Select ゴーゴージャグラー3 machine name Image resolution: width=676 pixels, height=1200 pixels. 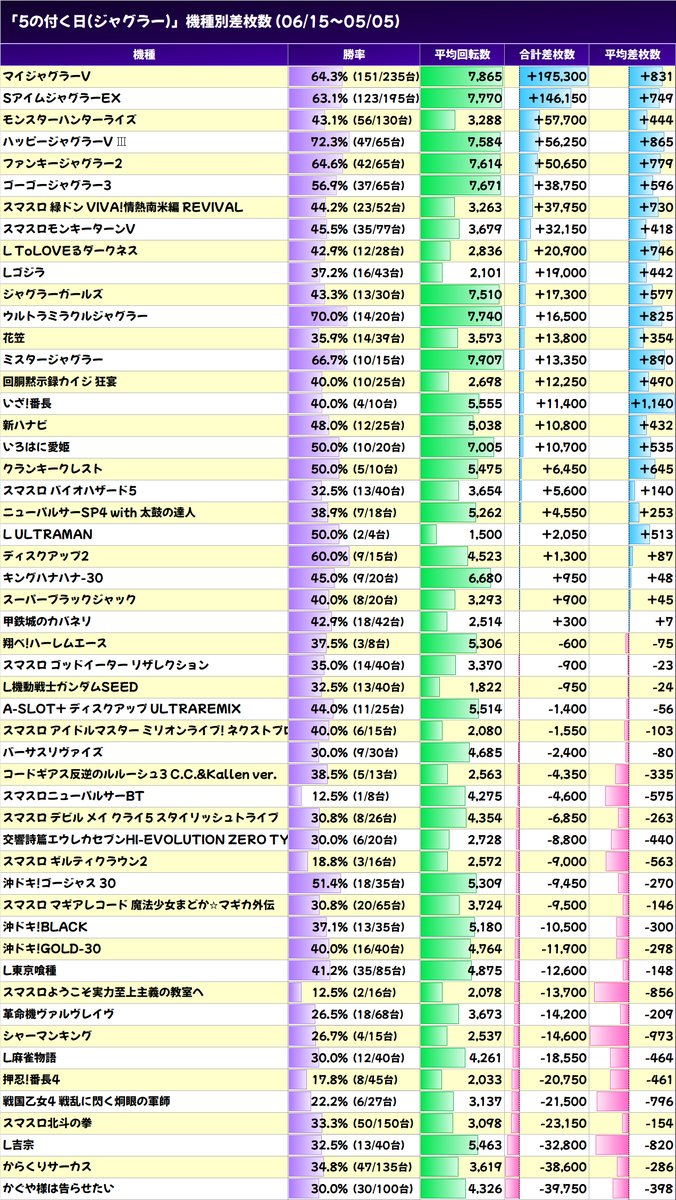[x=57, y=185]
